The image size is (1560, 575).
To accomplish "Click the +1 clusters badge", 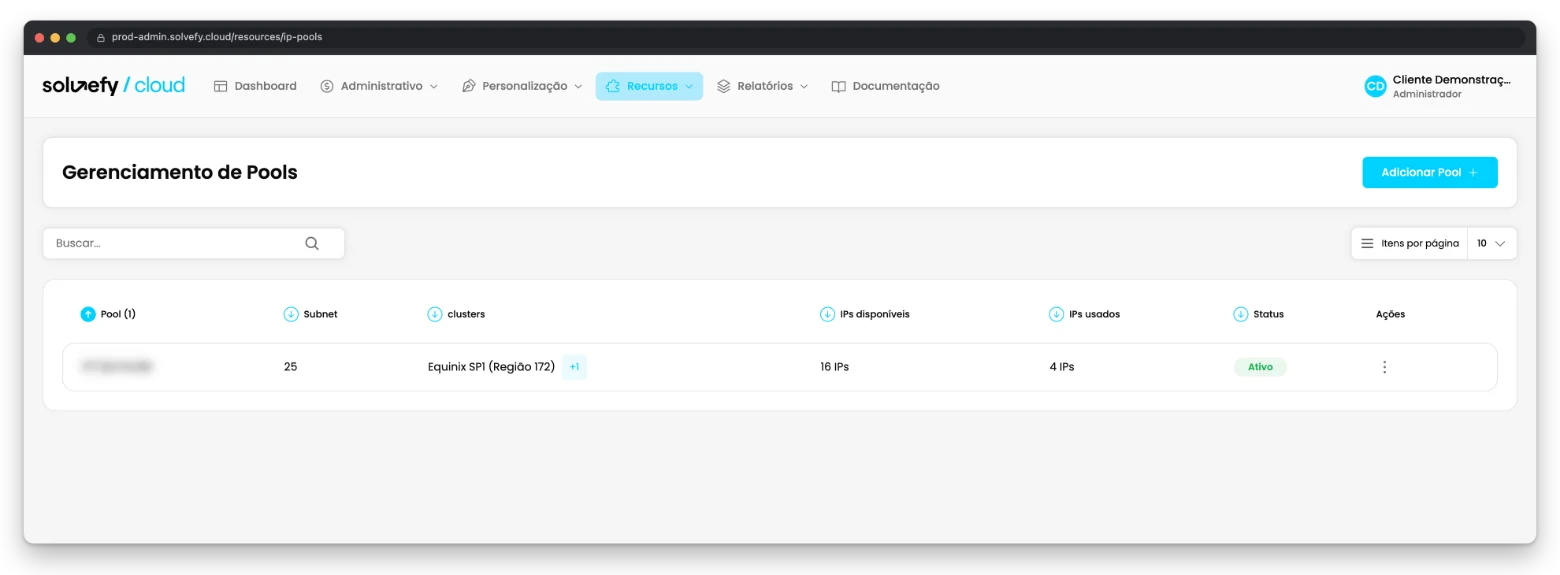I will tap(574, 367).
